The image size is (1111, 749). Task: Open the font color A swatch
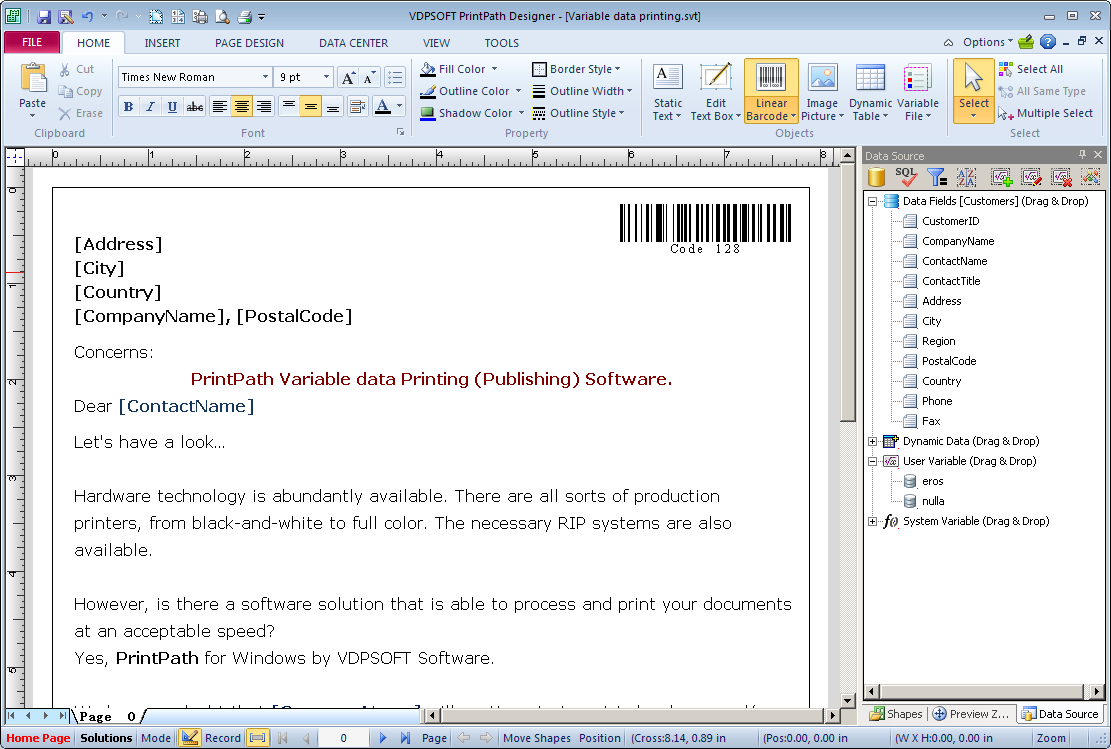click(383, 106)
